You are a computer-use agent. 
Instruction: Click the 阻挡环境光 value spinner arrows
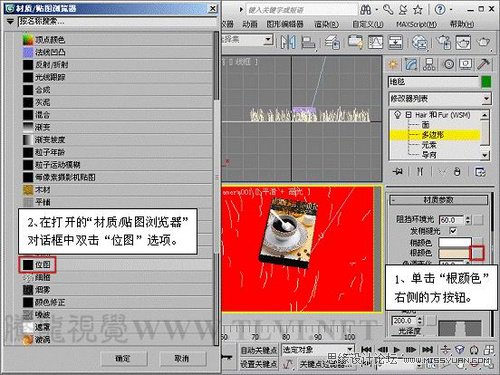(468, 220)
